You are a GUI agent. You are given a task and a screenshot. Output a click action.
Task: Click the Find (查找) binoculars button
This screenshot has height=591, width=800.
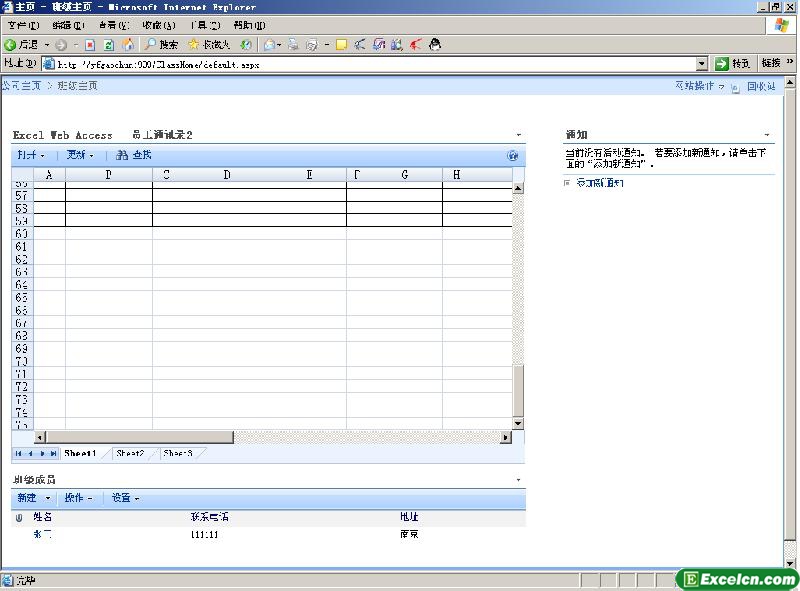134,155
